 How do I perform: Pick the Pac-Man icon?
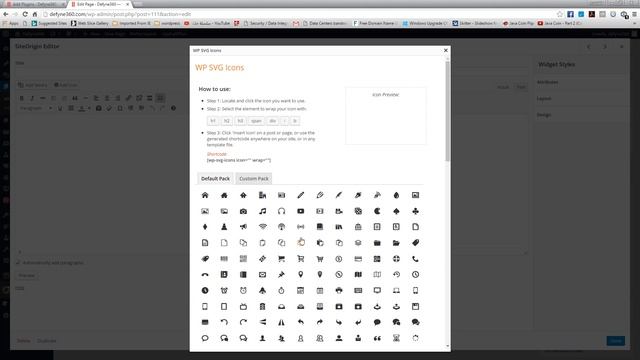(x=377, y=211)
